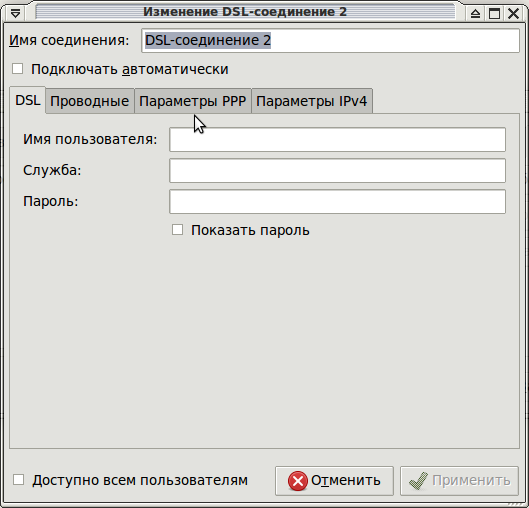
Task: Toggle the Показать пароль checkbox
Action: click(x=177, y=230)
